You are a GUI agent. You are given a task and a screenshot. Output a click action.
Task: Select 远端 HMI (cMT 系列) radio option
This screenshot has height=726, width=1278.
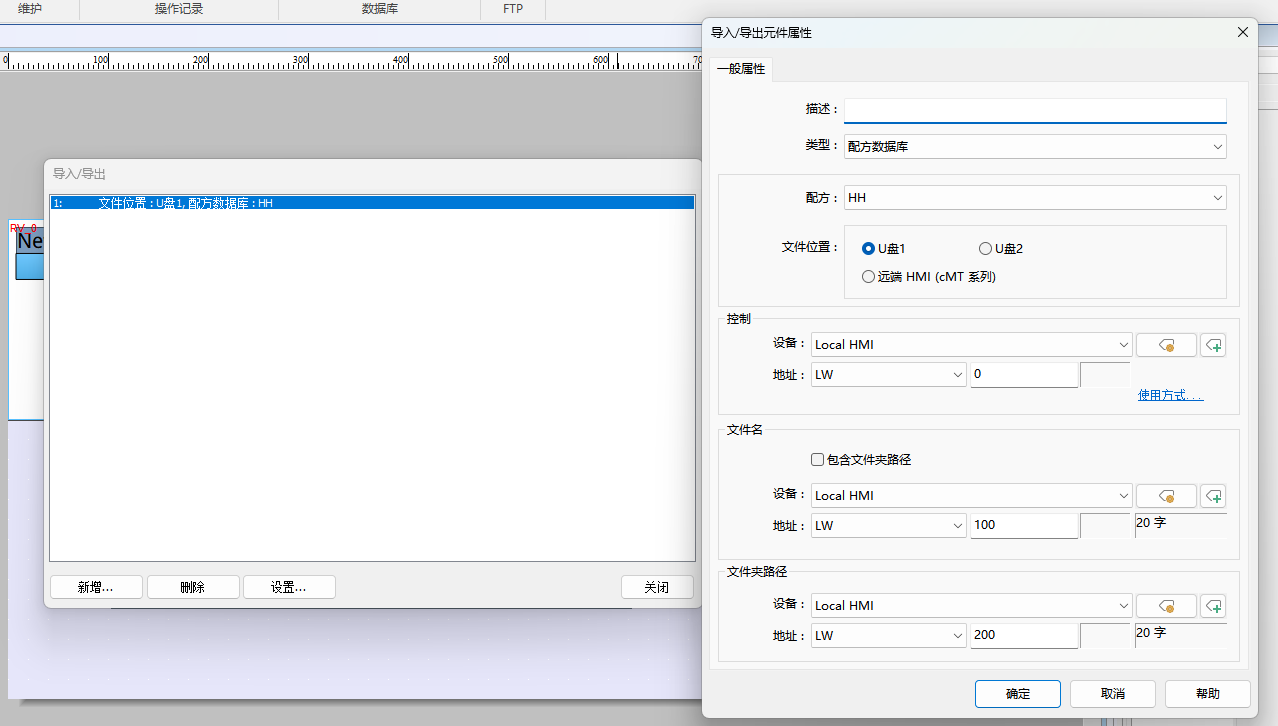(x=868, y=277)
